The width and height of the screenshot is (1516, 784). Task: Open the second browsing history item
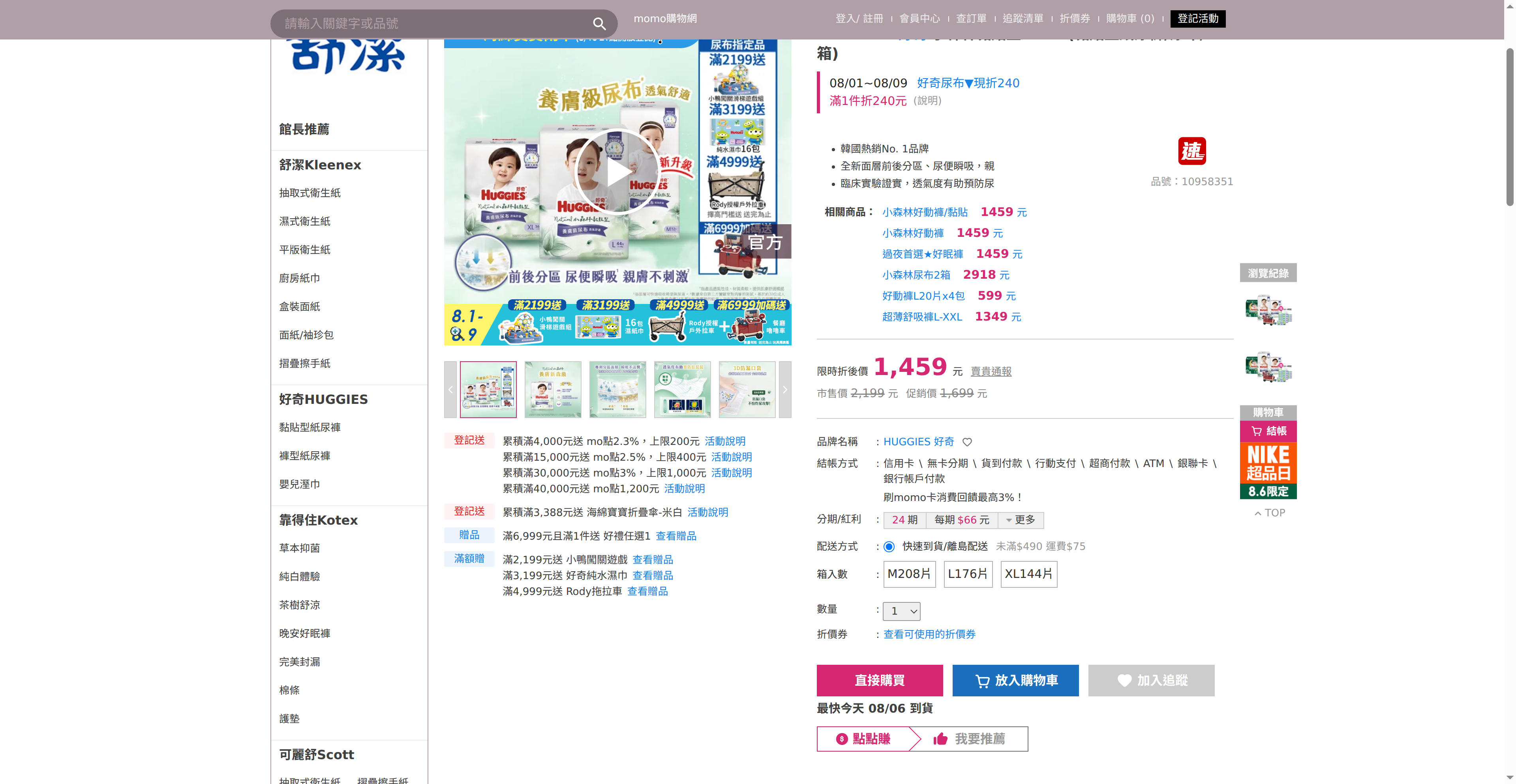coord(1268,367)
